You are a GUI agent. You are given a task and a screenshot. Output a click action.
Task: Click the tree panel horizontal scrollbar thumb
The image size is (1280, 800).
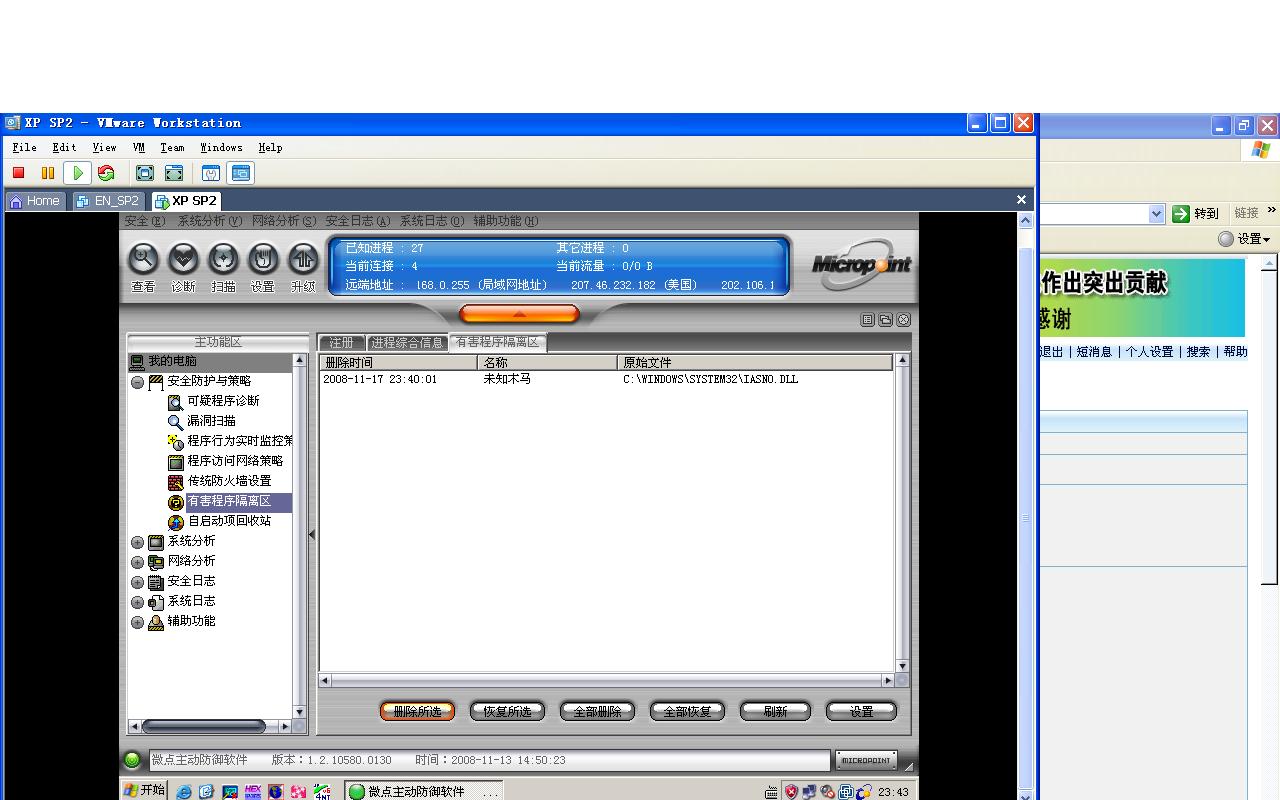[x=204, y=726]
